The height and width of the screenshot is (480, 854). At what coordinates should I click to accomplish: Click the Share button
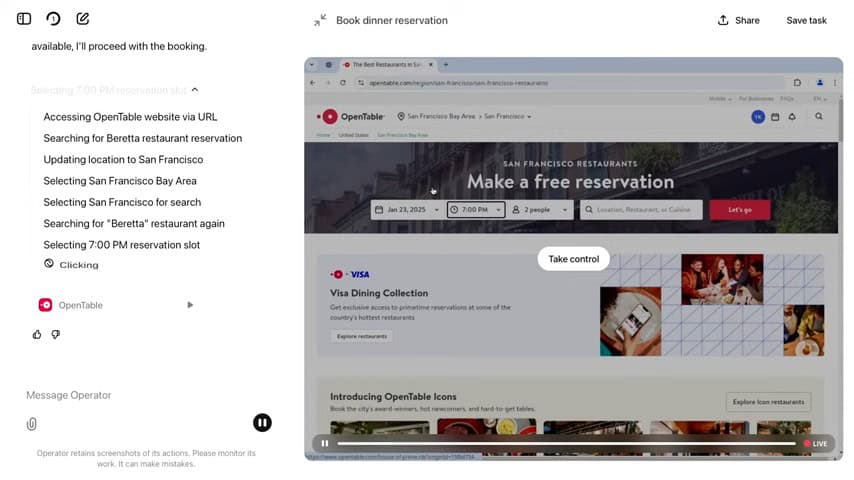click(x=738, y=20)
